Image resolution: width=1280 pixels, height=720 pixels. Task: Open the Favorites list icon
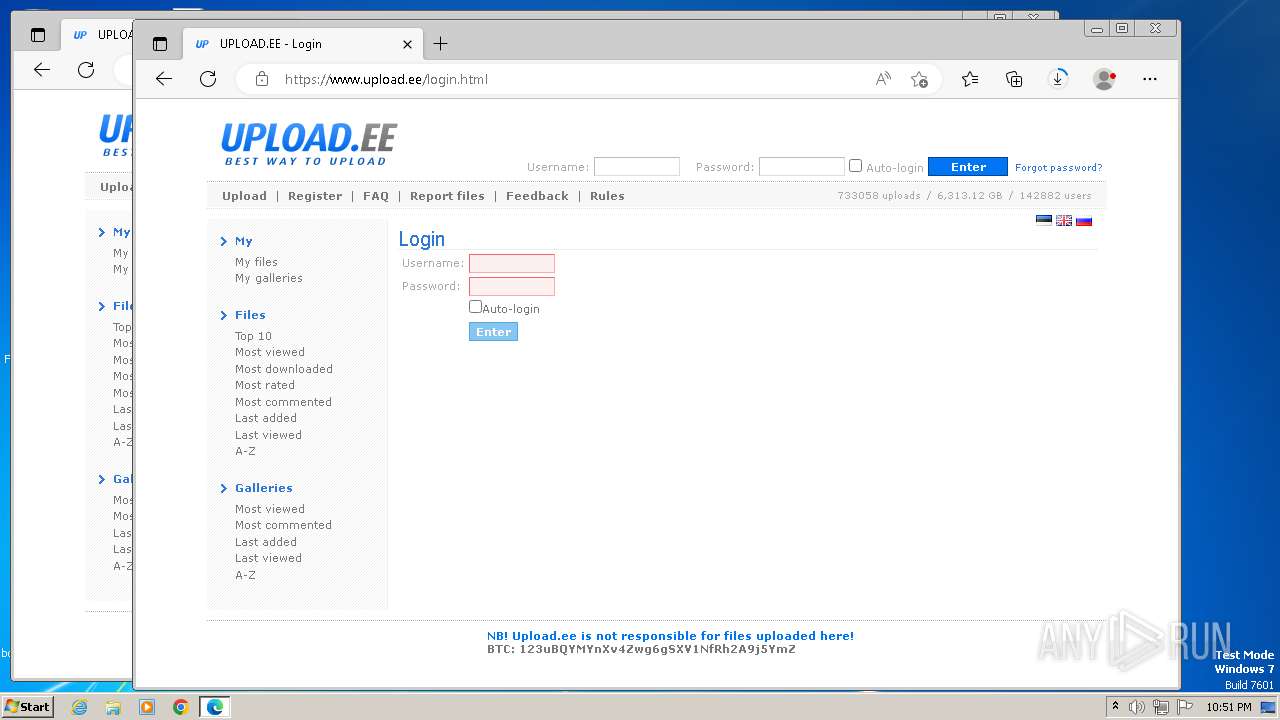tap(970, 79)
